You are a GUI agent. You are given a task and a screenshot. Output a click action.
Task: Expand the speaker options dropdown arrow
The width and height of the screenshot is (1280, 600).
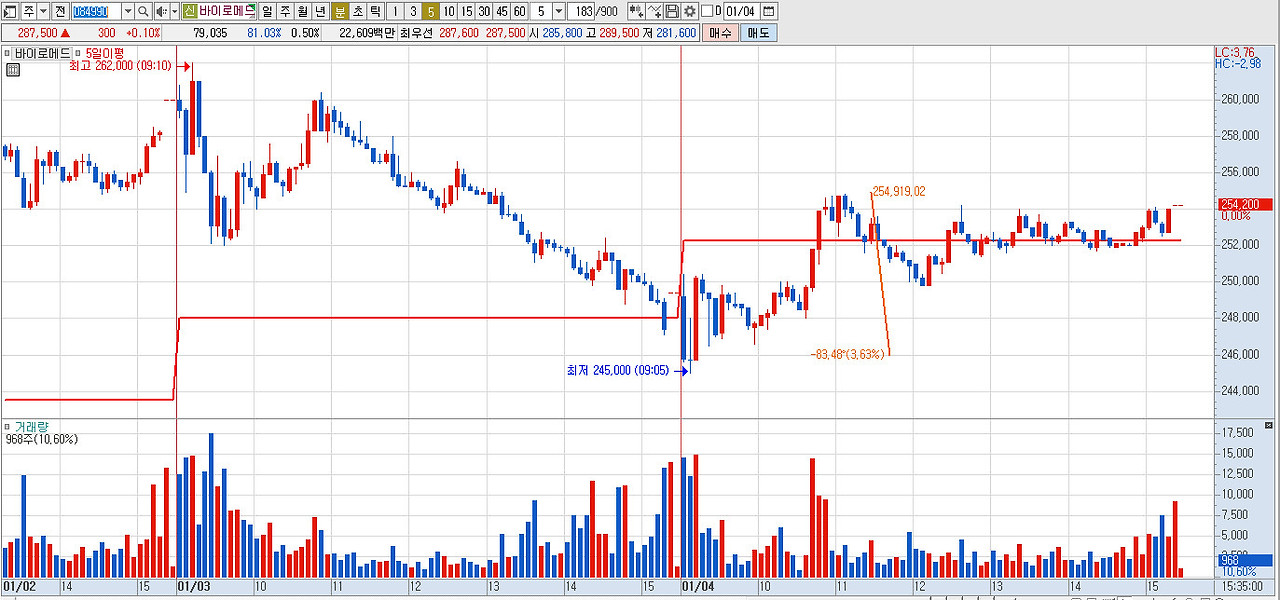pyautogui.click(x=174, y=11)
